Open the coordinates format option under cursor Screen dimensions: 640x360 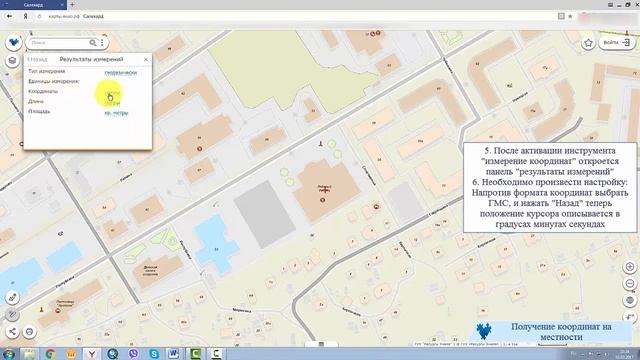point(113,93)
